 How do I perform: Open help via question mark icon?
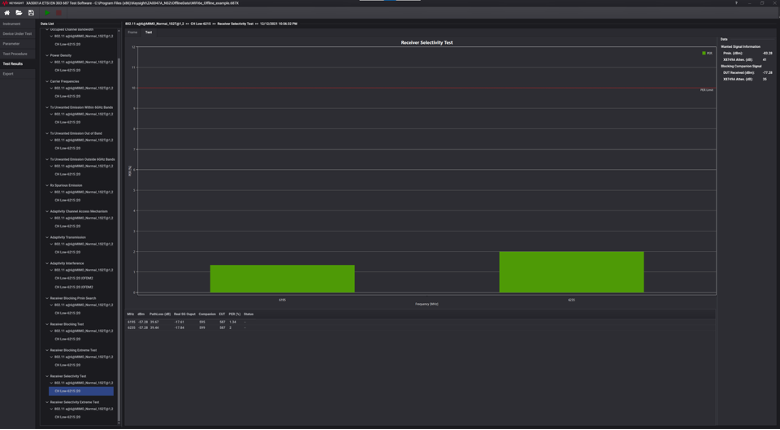point(737,3)
